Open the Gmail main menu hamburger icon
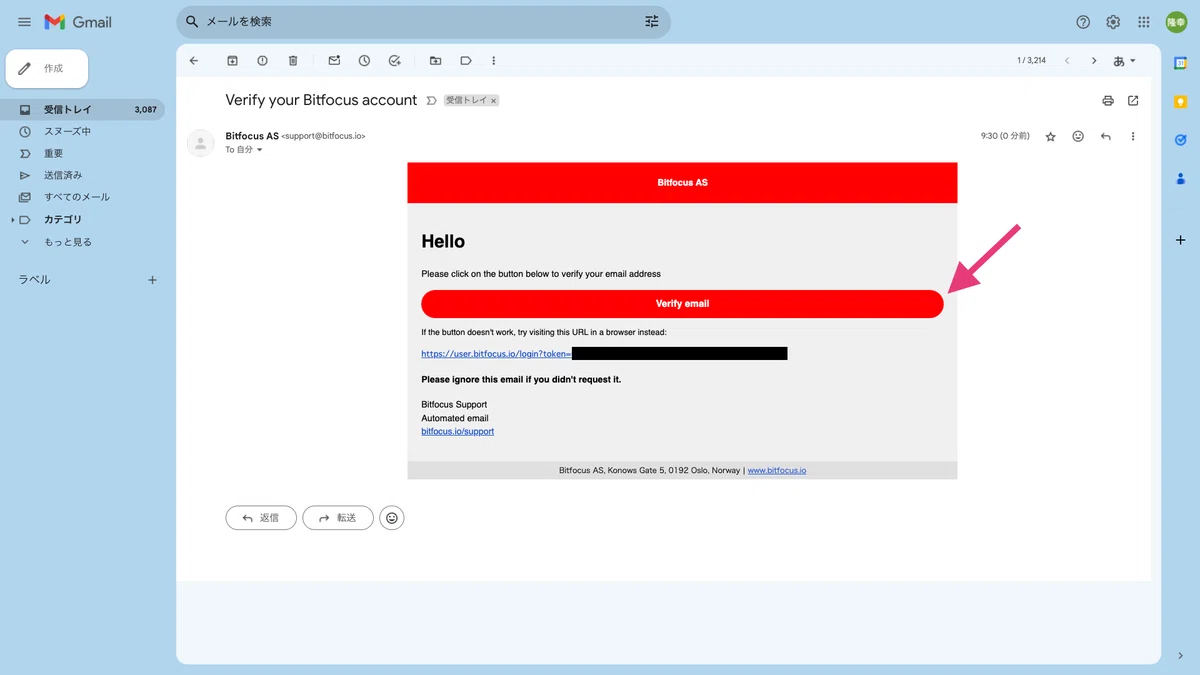This screenshot has width=1200, height=675. [x=24, y=22]
